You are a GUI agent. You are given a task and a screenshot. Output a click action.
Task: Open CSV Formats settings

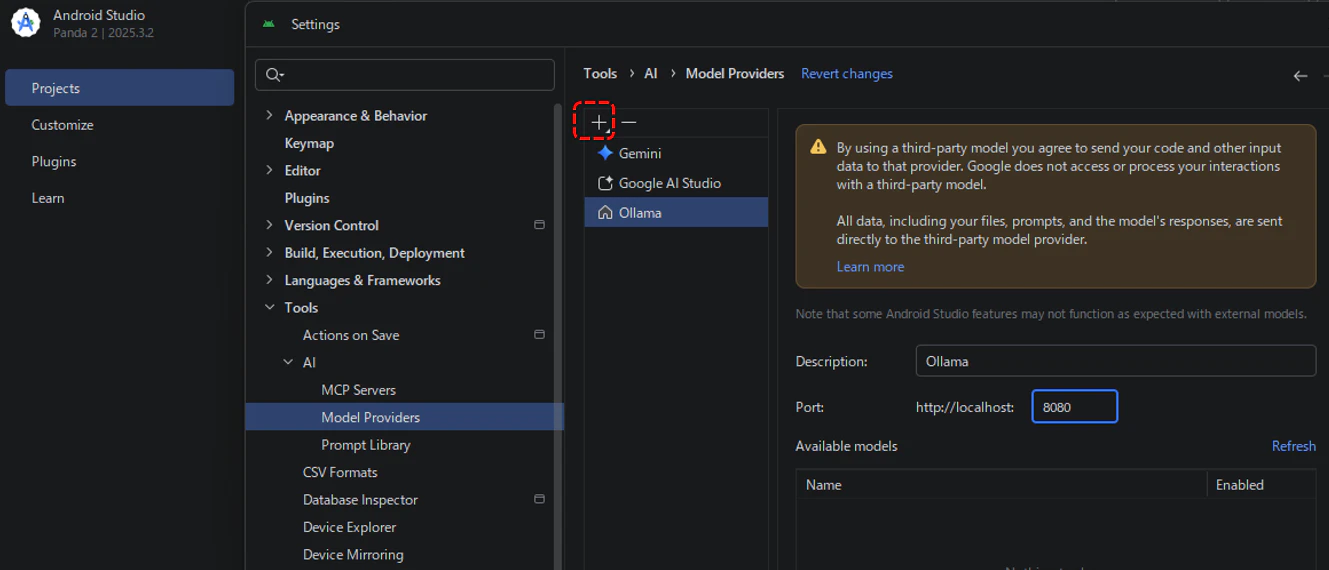[x=340, y=472]
